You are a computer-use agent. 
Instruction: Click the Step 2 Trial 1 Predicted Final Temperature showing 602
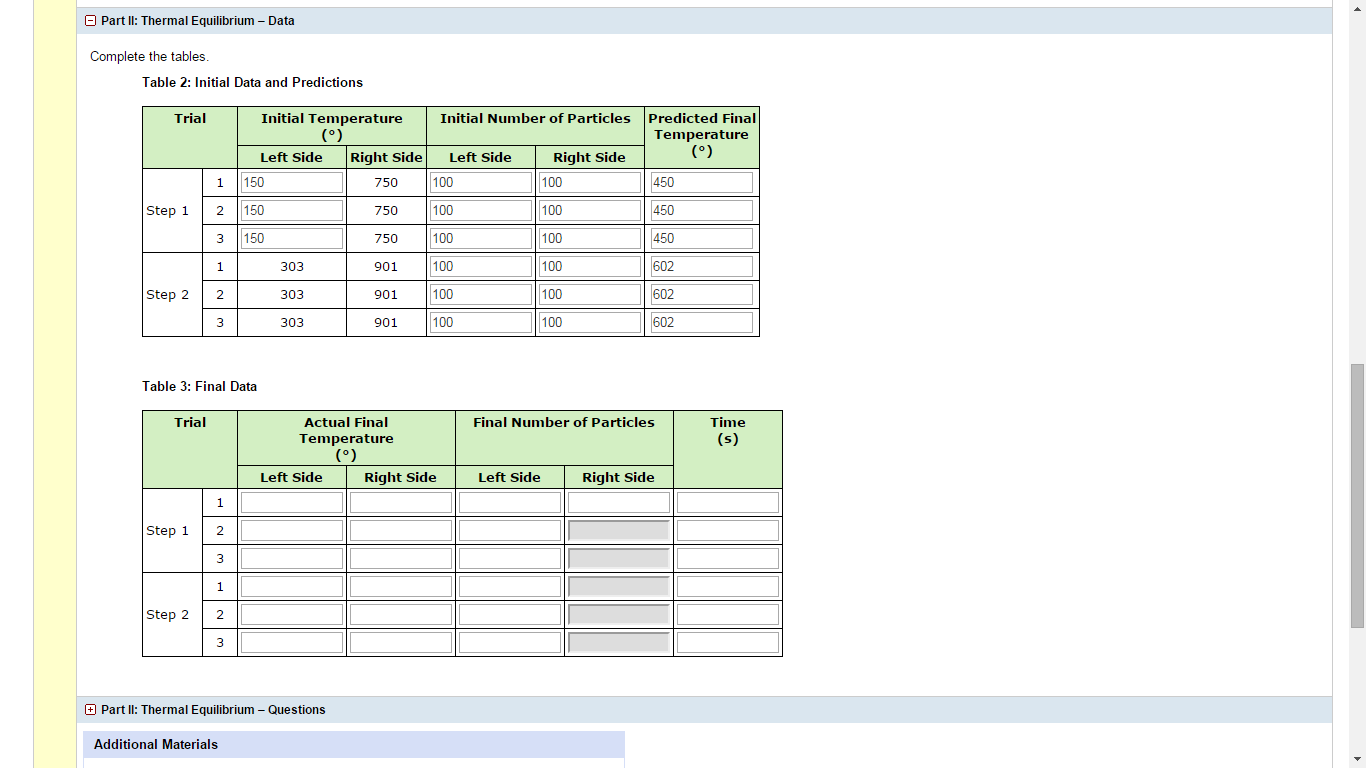(698, 265)
